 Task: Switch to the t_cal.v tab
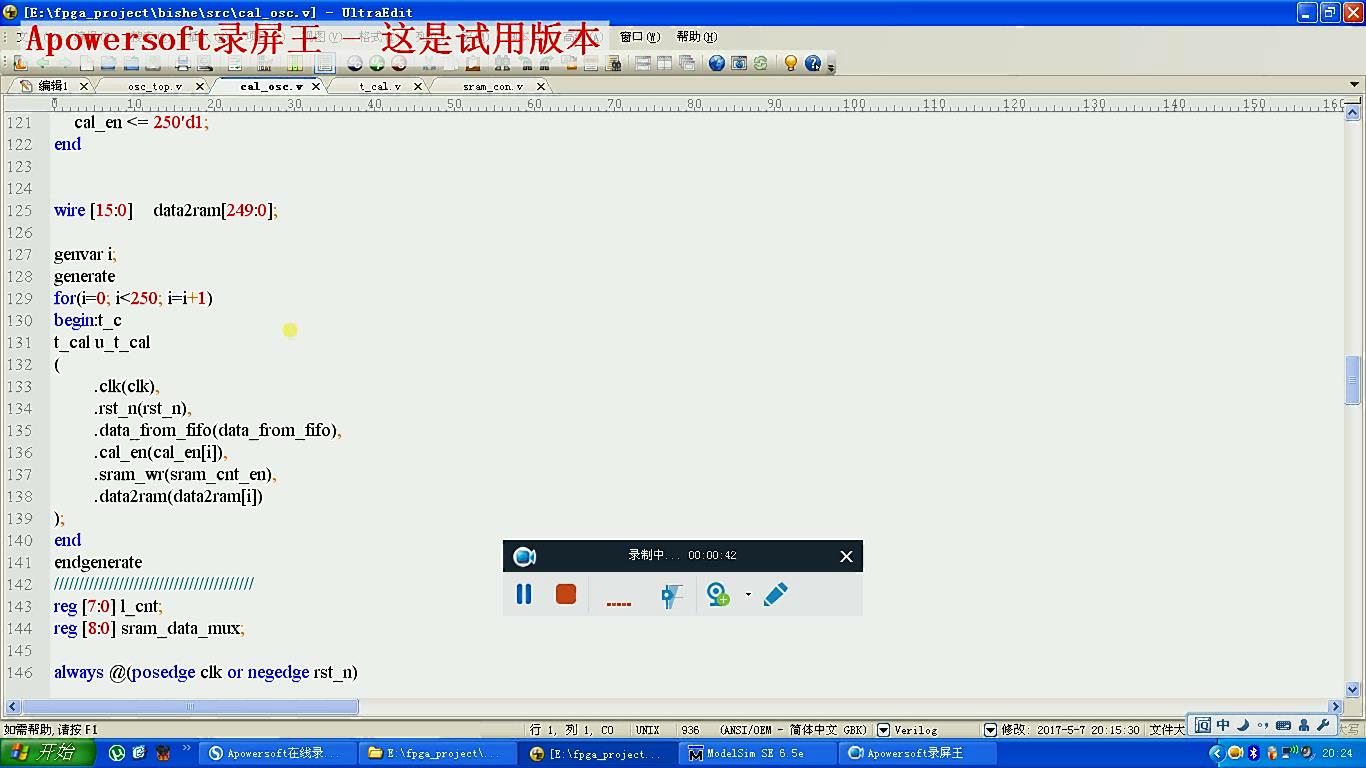coord(380,86)
